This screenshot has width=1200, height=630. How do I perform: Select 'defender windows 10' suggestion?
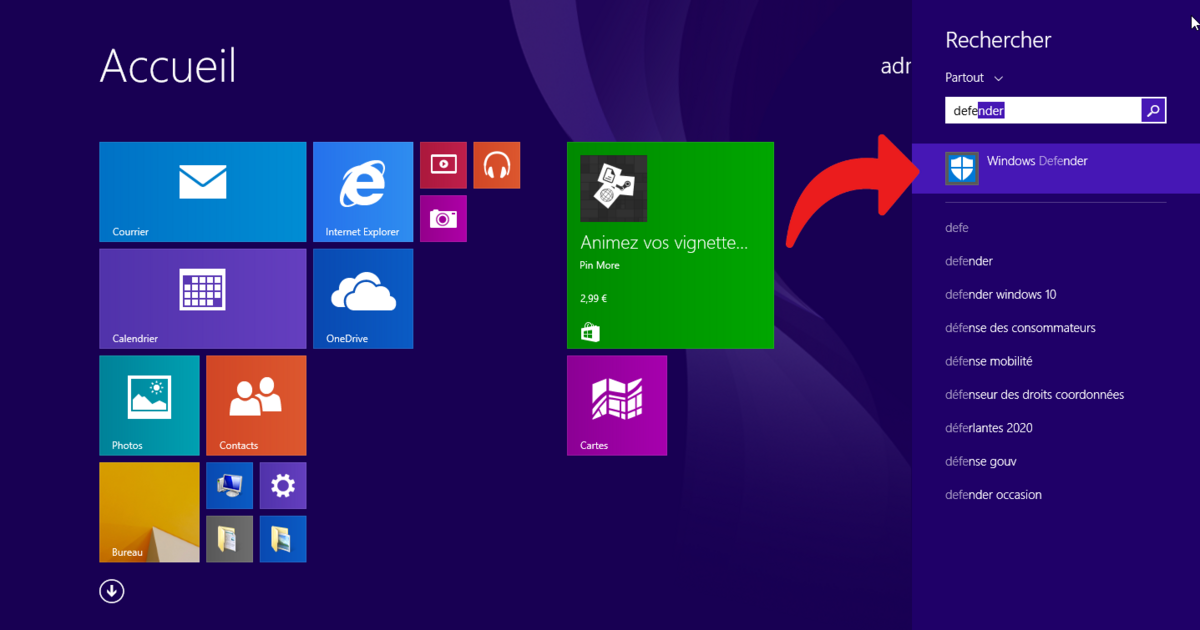pos(1001,295)
